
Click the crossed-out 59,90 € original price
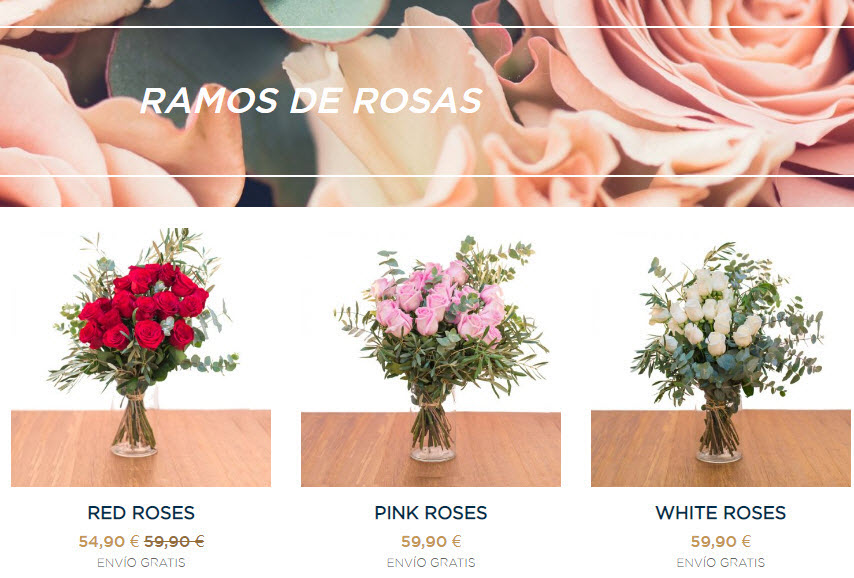pyautogui.click(x=174, y=542)
